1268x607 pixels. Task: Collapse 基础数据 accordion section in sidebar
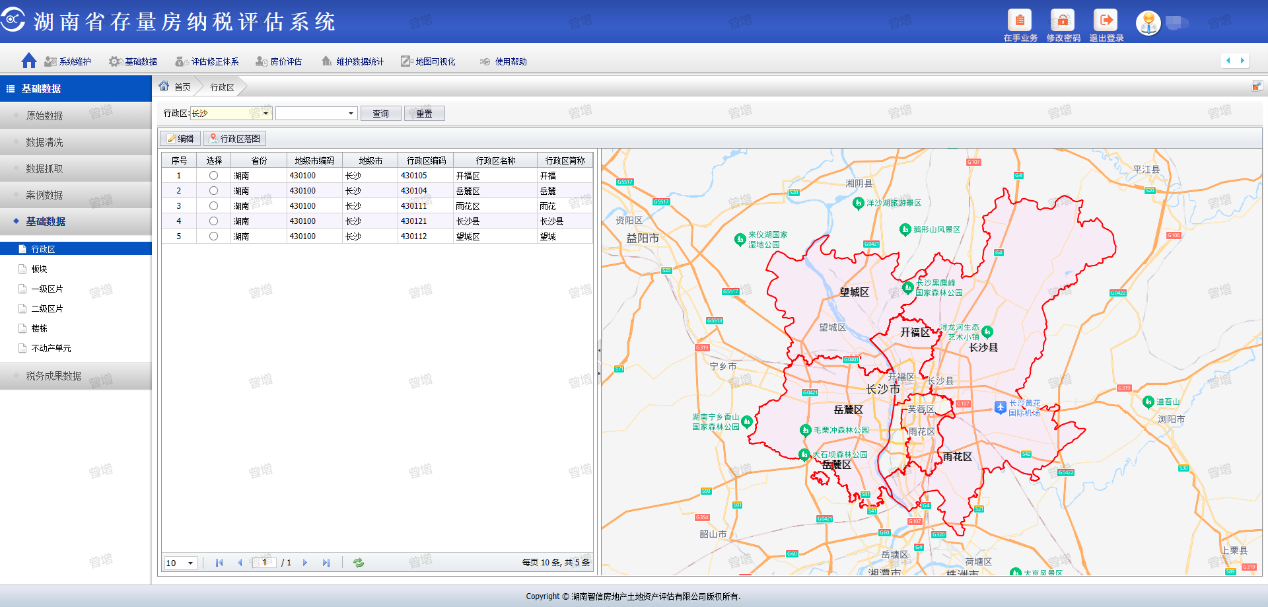click(76, 221)
